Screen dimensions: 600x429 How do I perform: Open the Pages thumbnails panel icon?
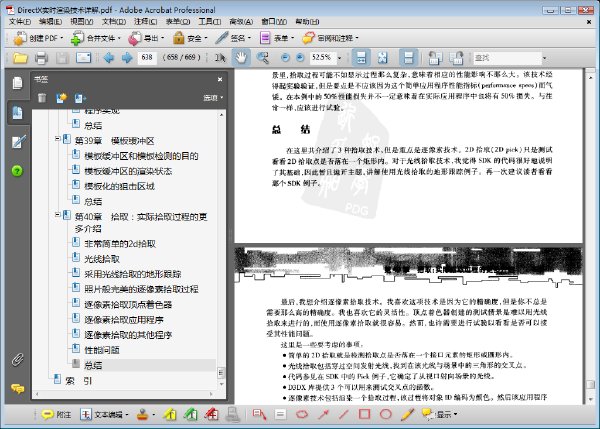click(x=17, y=83)
